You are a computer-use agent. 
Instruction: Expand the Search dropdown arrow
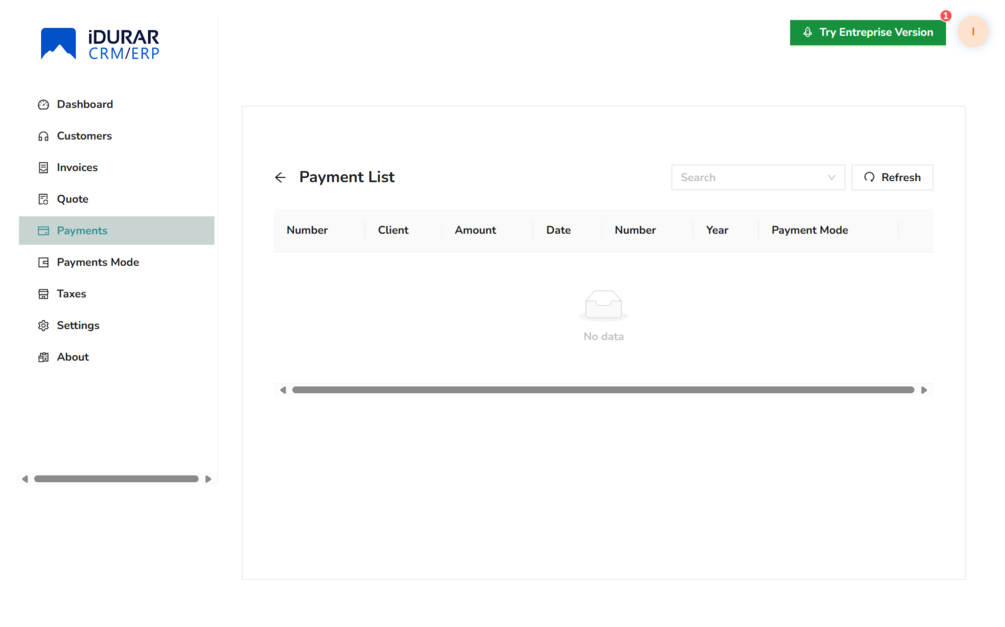(831, 178)
